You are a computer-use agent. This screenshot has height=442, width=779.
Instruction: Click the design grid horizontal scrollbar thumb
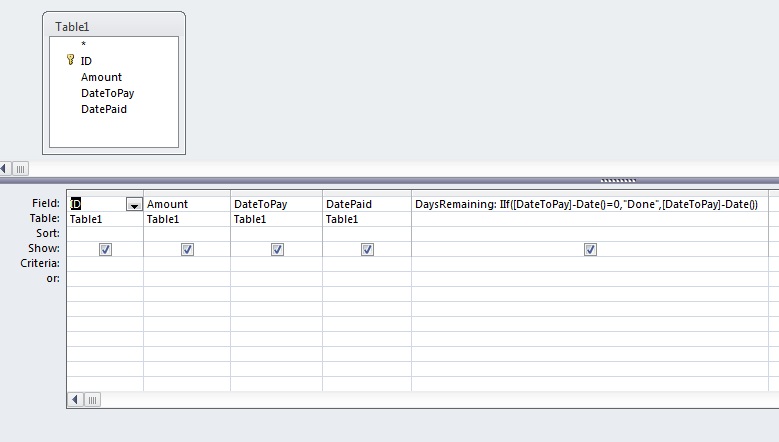[x=92, y=400]
